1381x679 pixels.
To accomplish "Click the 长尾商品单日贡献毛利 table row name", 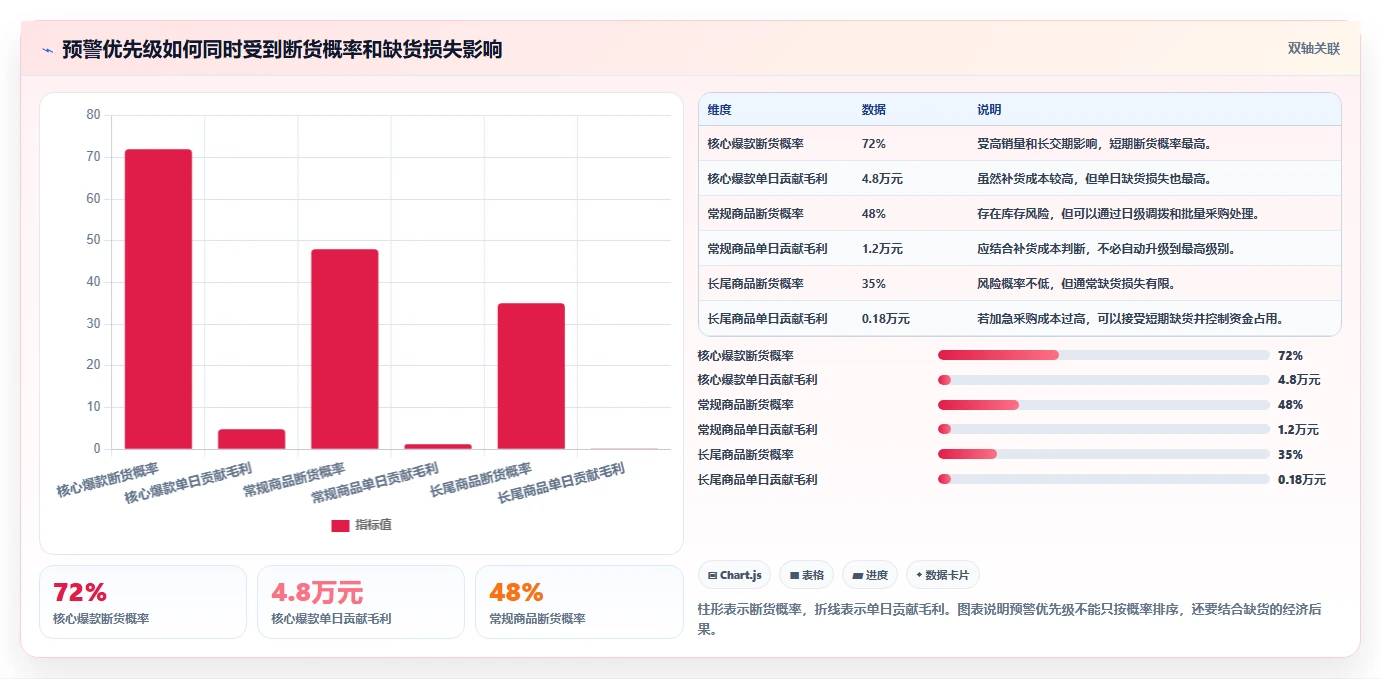I will pos(767,319).
